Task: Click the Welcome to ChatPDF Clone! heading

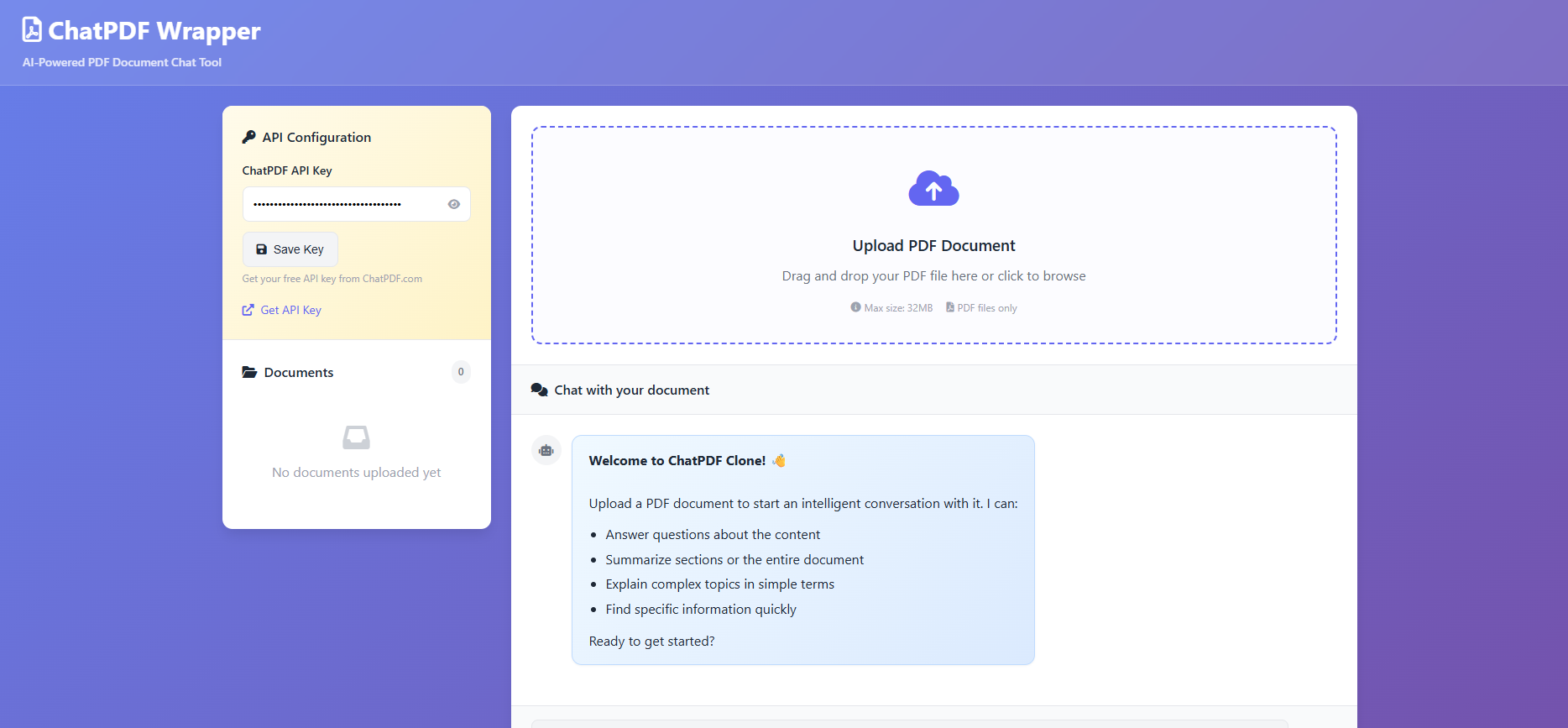Action: (677, 460)
